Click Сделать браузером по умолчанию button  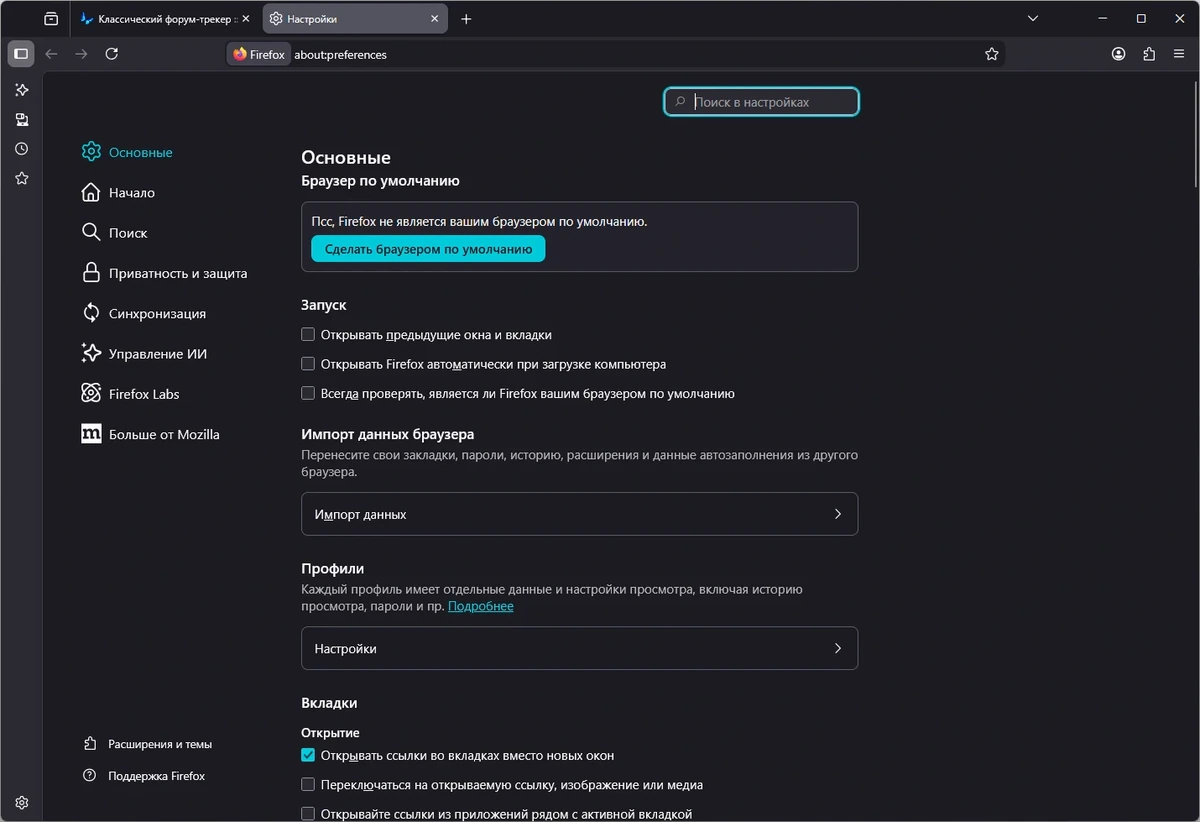[428, 249]
